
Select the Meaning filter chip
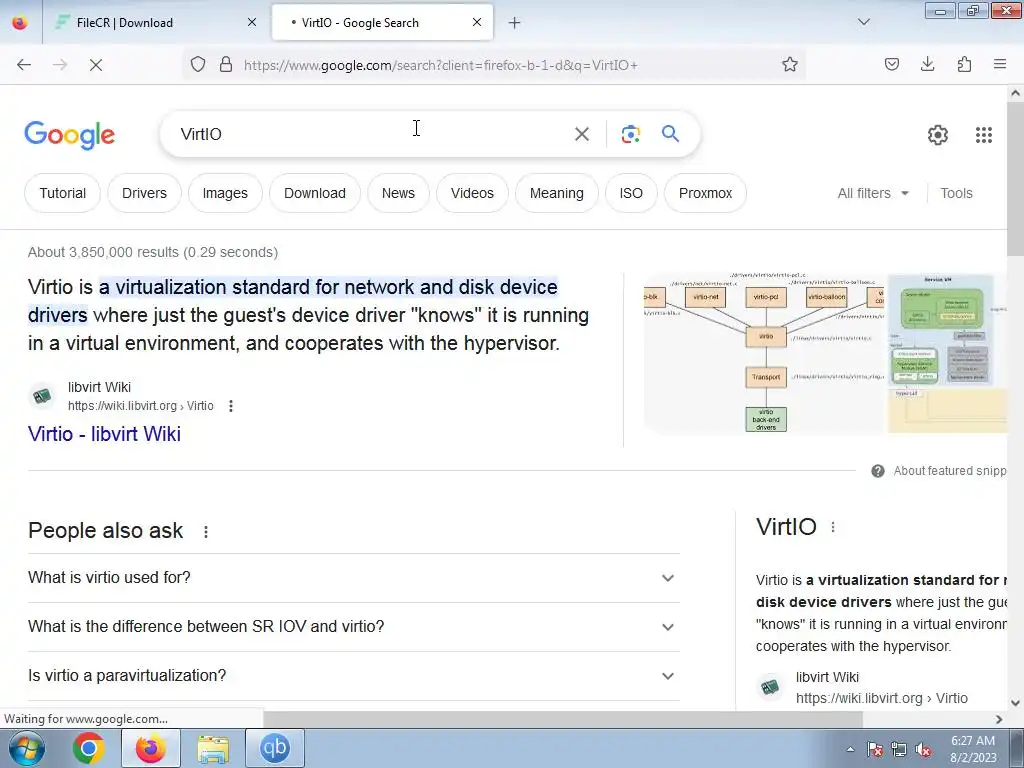pyautogui.click(x=556, y=193)
